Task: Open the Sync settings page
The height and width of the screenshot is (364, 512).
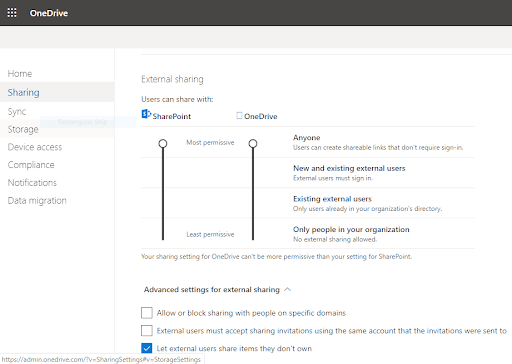Action: (x=17, y=111)
